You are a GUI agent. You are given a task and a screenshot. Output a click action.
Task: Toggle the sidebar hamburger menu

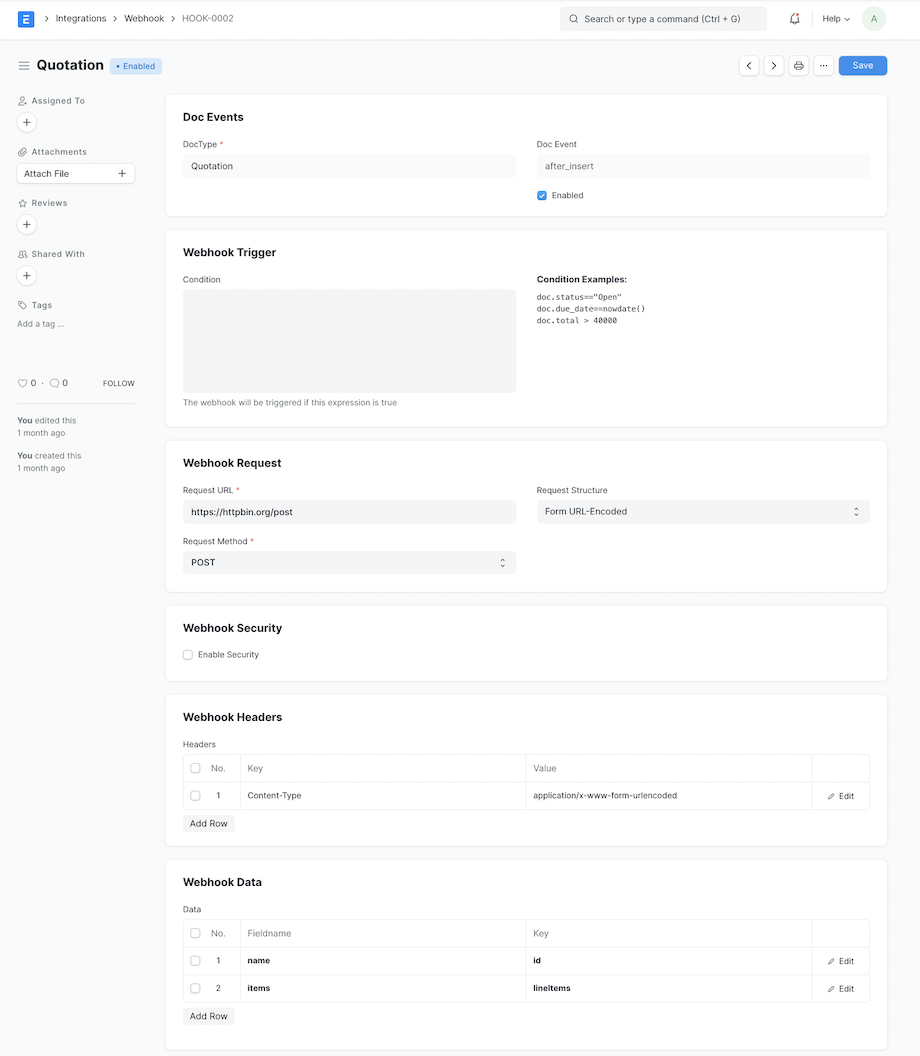(x=24, y=66)
